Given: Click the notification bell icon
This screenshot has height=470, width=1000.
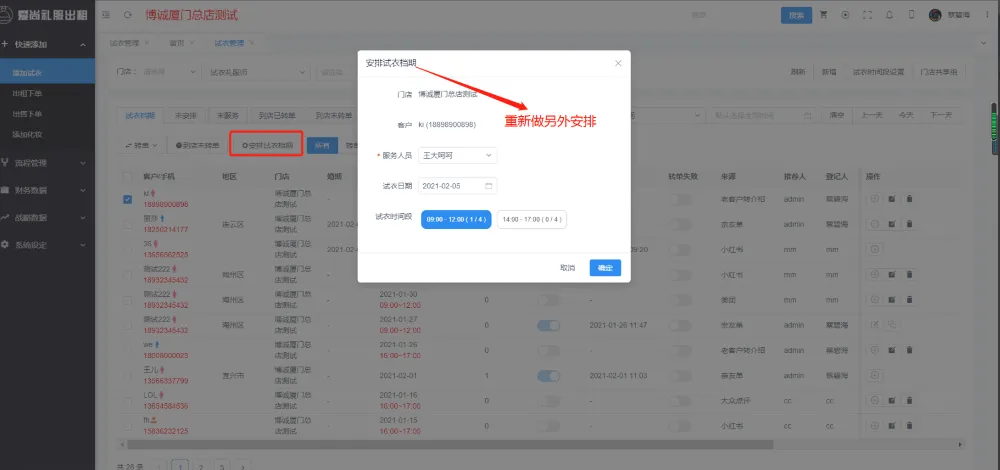Looking at the screenshot, I should [x=887, y=15].
